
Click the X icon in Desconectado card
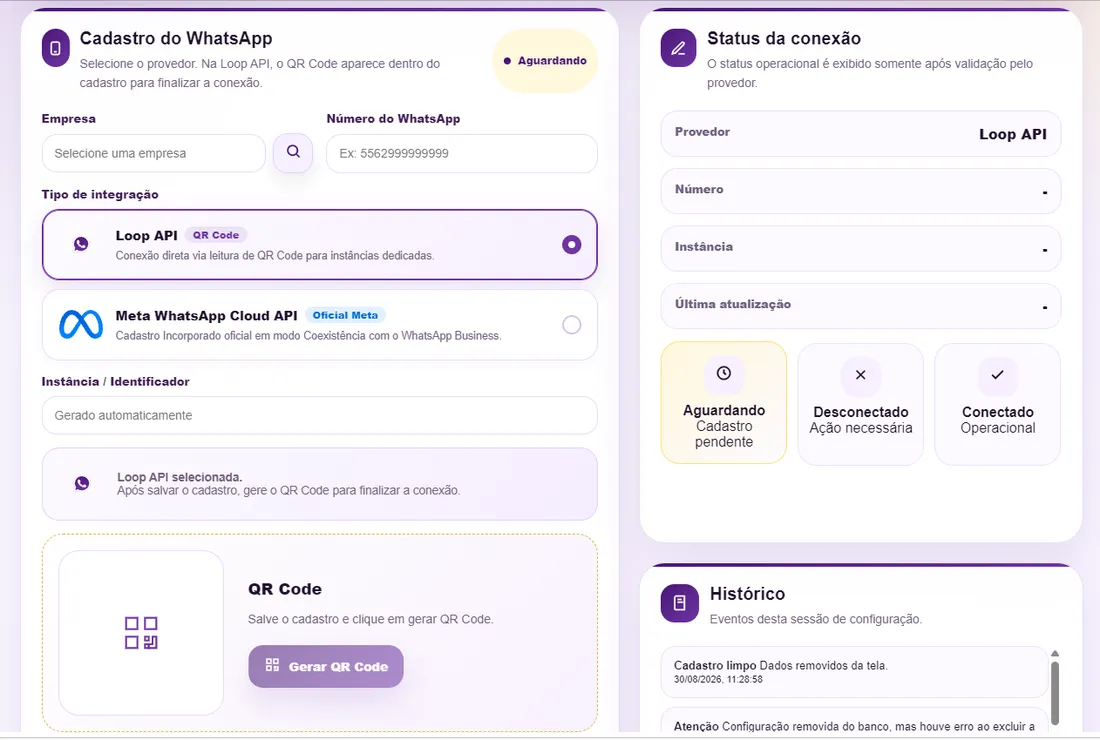pyautogui.click(x=861, y=375)
